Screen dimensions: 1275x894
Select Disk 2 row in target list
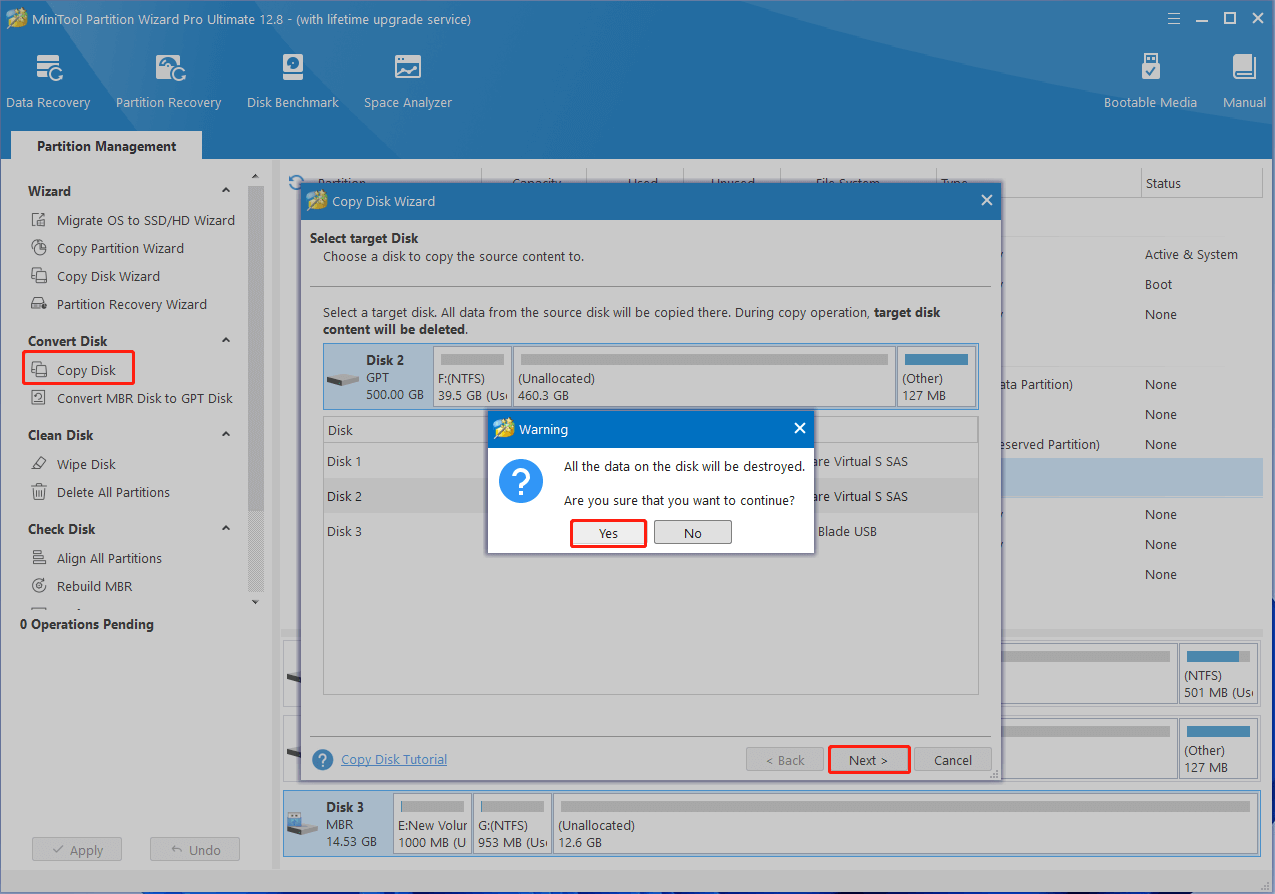coord(650,496)
